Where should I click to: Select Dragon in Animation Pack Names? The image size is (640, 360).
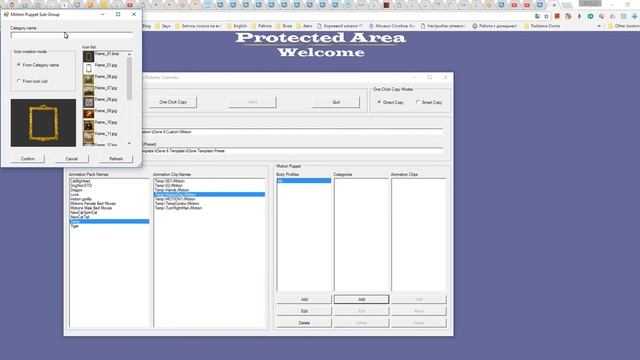click(76, 190)
